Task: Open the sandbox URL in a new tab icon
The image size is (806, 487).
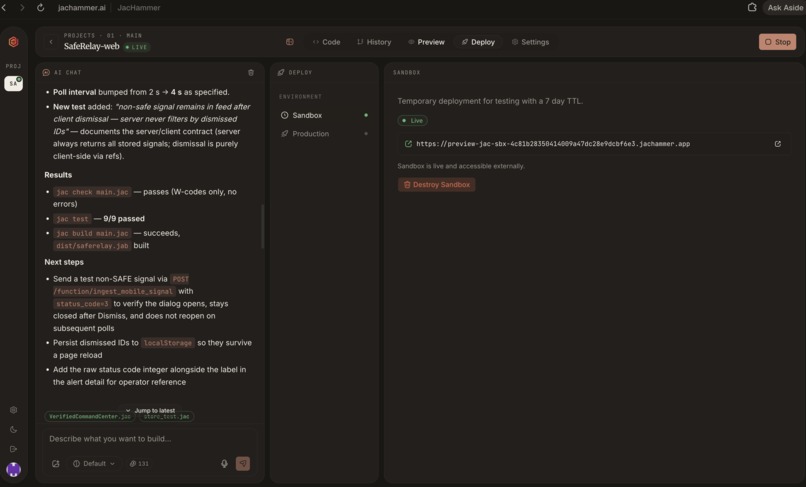Action: (778, 144)
